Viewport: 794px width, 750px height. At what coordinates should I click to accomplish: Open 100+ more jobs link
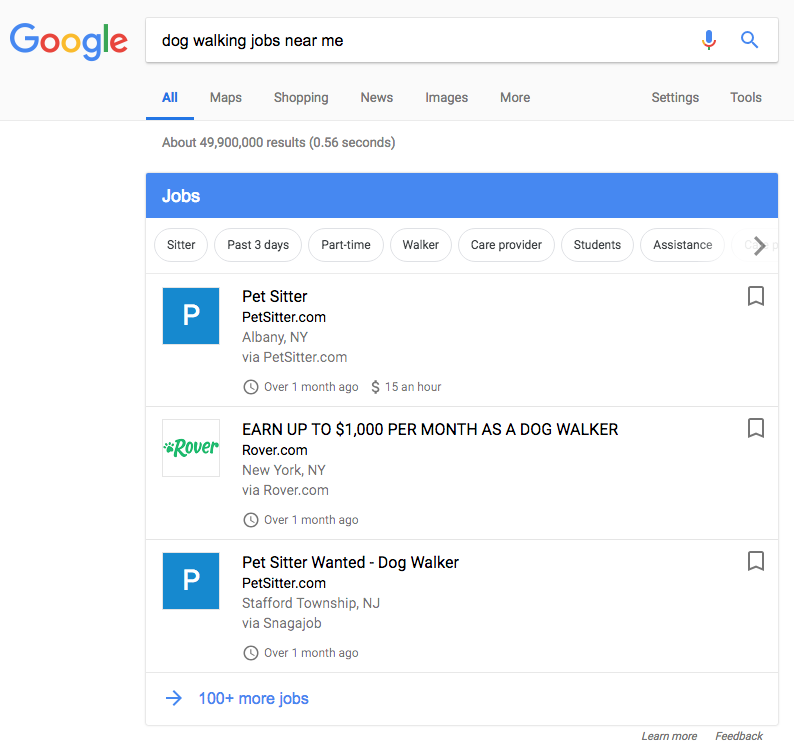click(x=253, y=698)
